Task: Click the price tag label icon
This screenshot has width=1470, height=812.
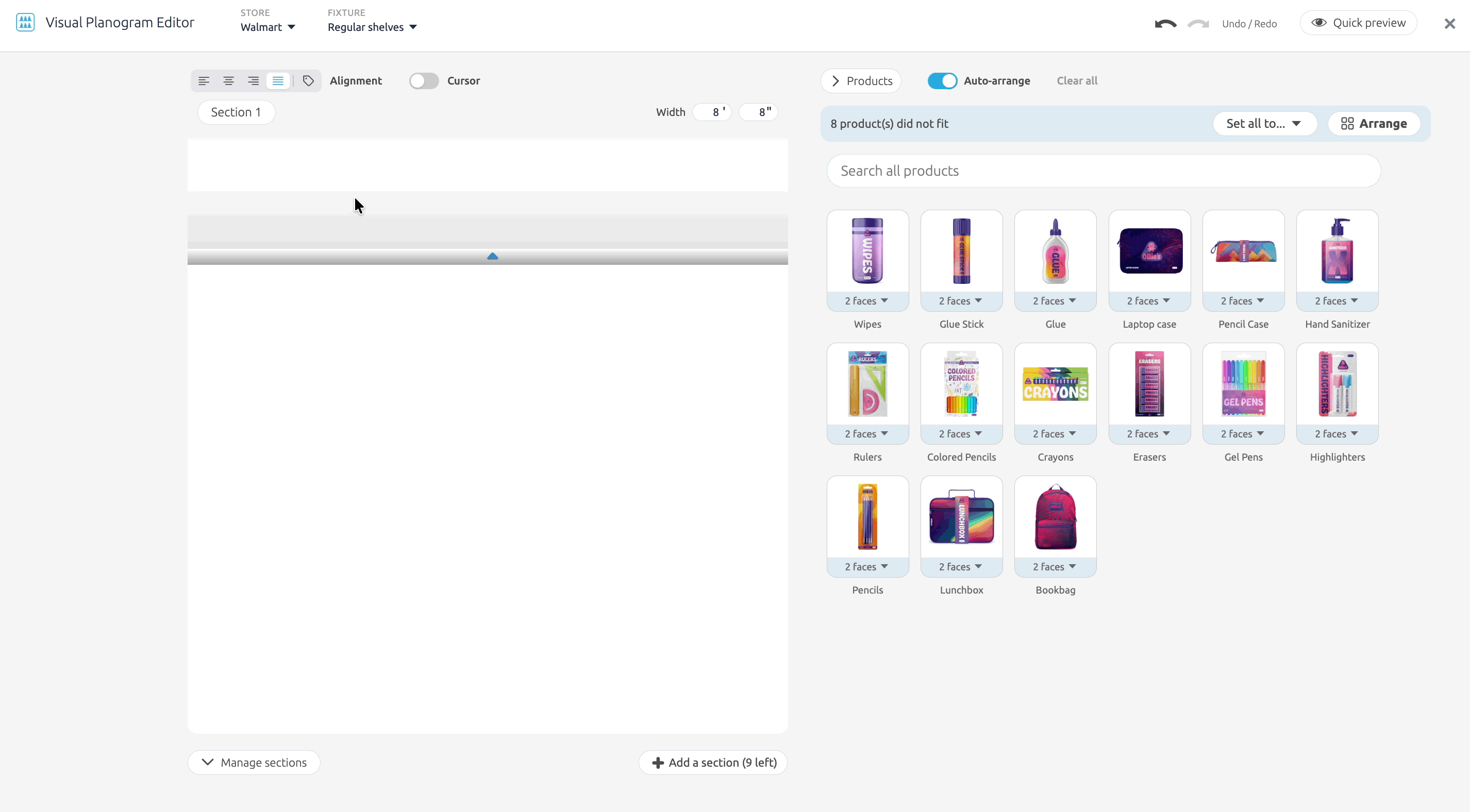Action: pos(308,81)
